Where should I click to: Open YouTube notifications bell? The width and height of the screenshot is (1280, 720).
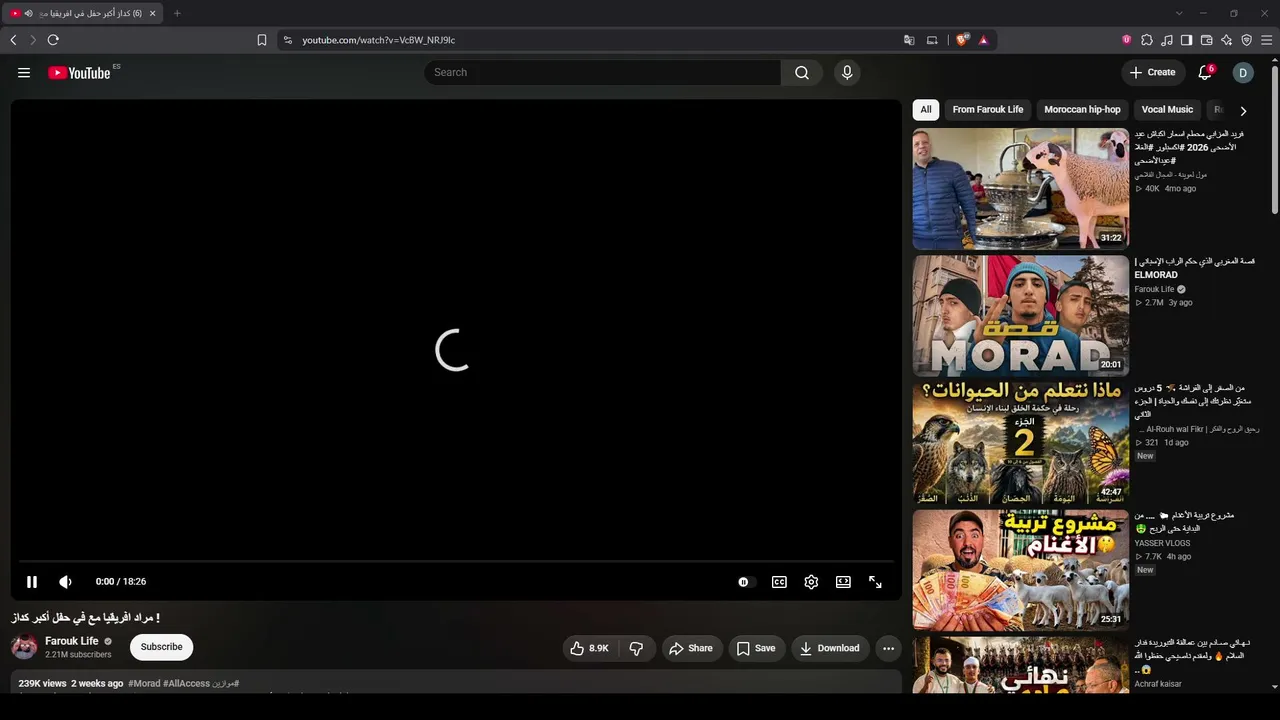point(1205,72)
